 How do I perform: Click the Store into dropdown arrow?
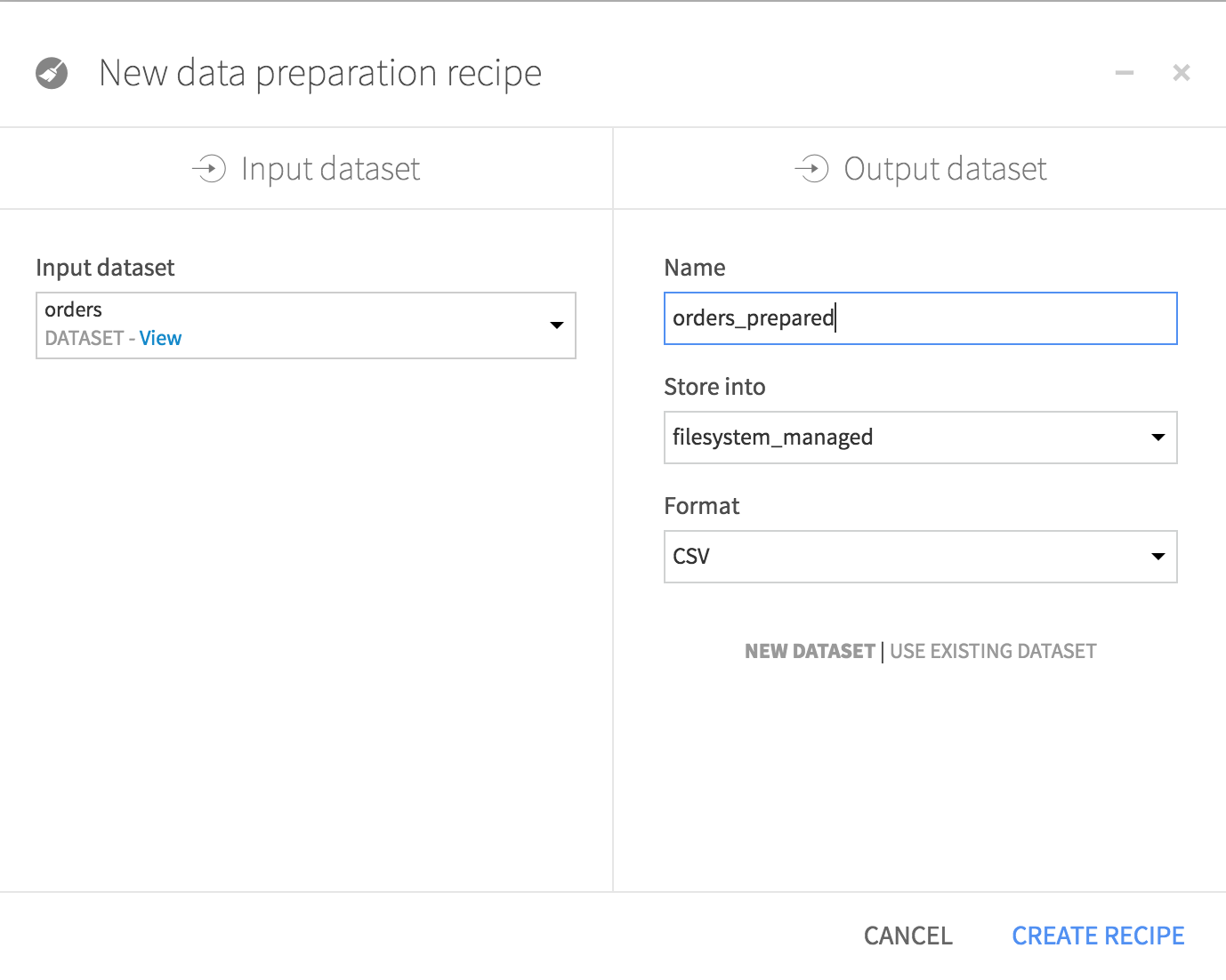(1157, 437)
